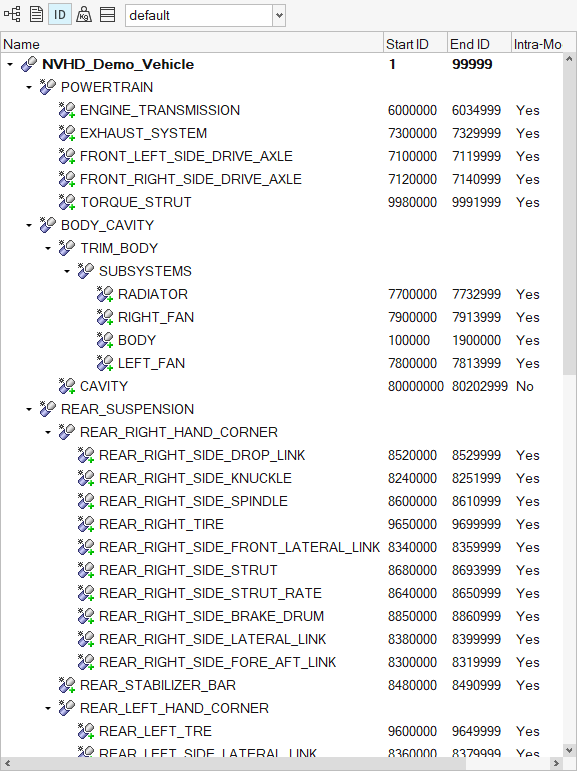Click the CAVITY Start ID 80000000 cell
This screenshot has width=577, height=771.
pos(416,386)
